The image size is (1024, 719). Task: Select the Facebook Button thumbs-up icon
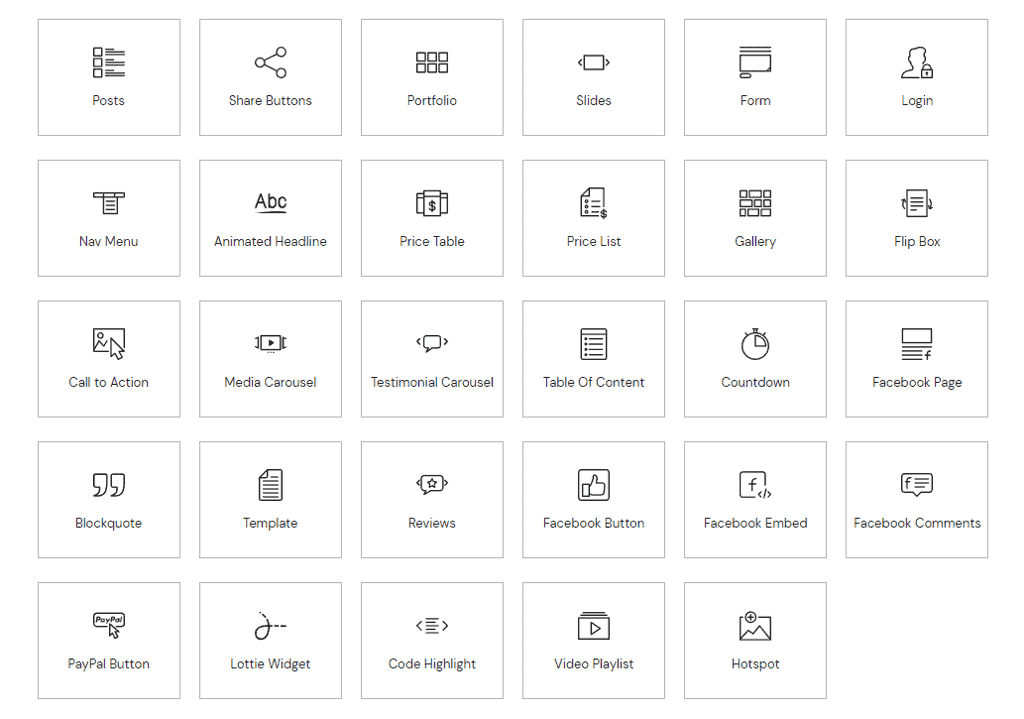pyautogui.click(x=594, y=486)
